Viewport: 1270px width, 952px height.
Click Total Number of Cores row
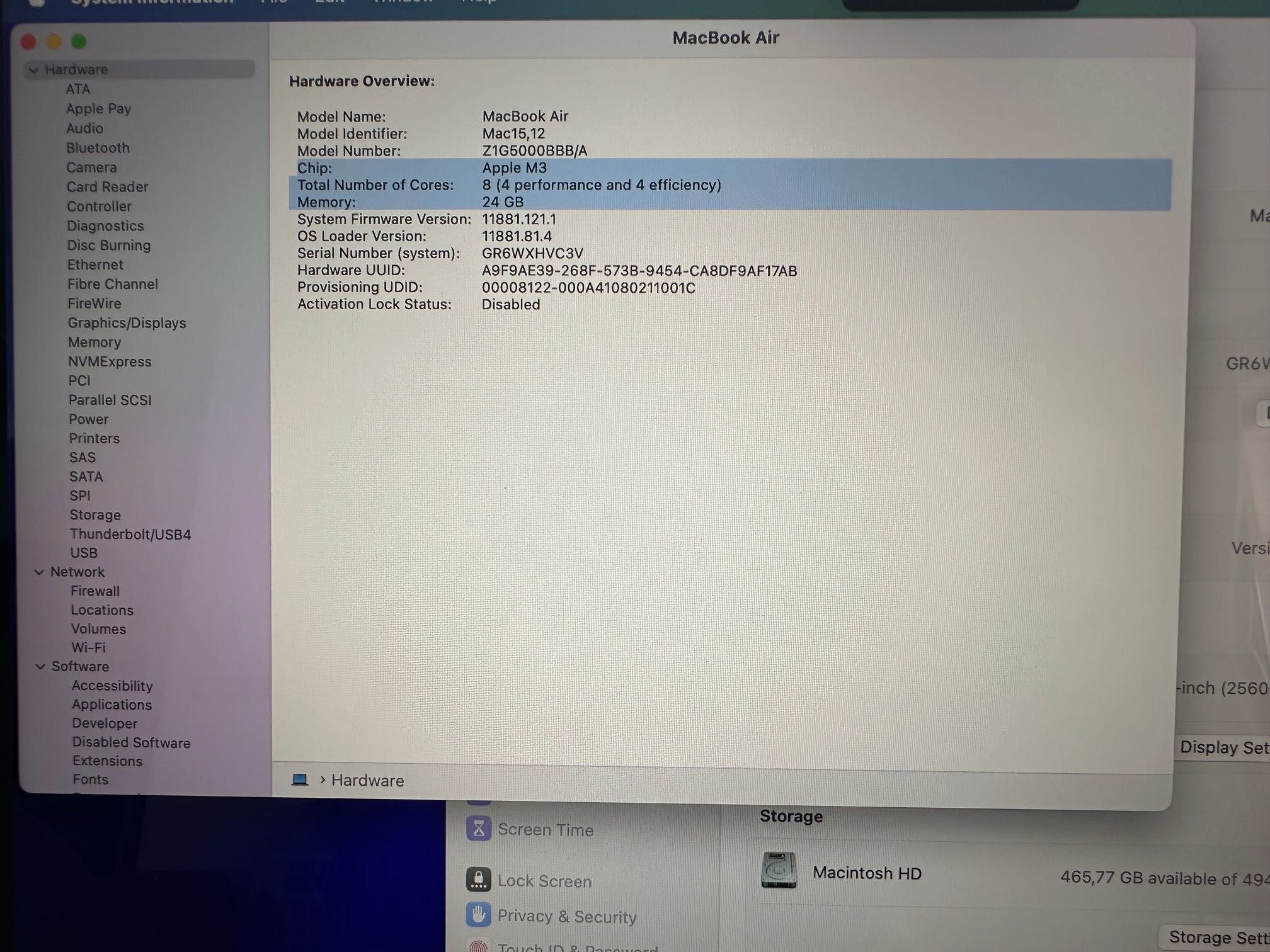pos(730,185)
